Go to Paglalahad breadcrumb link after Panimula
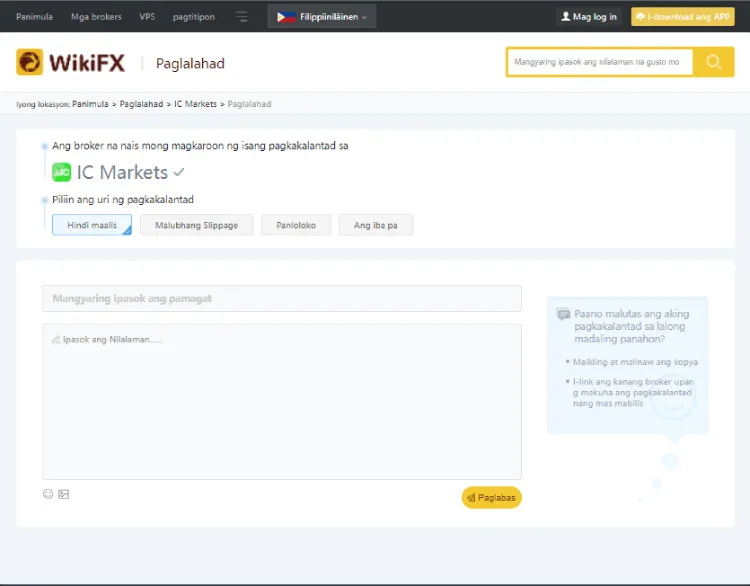This screenshot has width=750, height=586. pyautogui.click(x=141, y=104)
